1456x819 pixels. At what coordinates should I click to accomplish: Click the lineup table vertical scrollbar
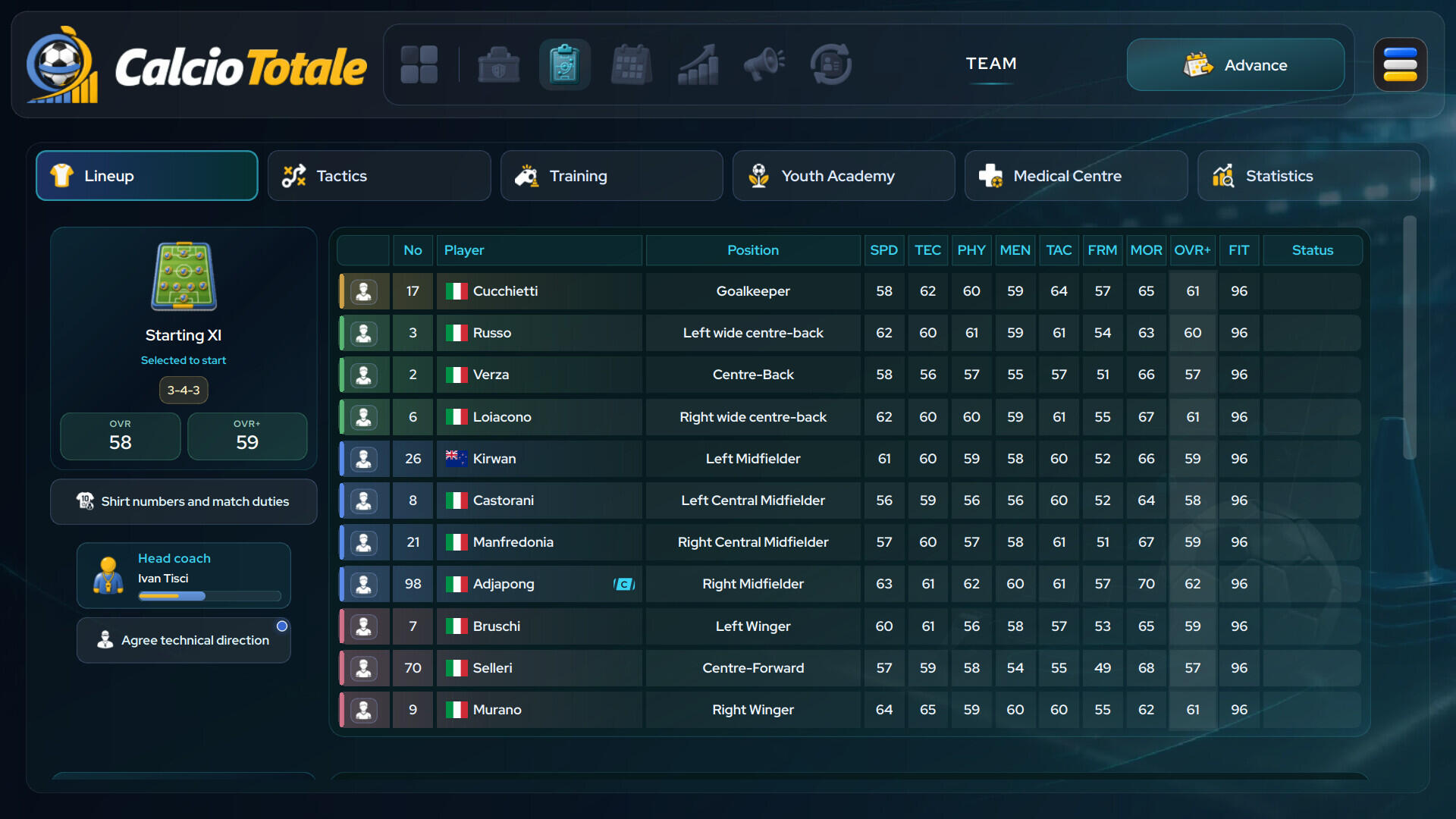(1410, 339)
